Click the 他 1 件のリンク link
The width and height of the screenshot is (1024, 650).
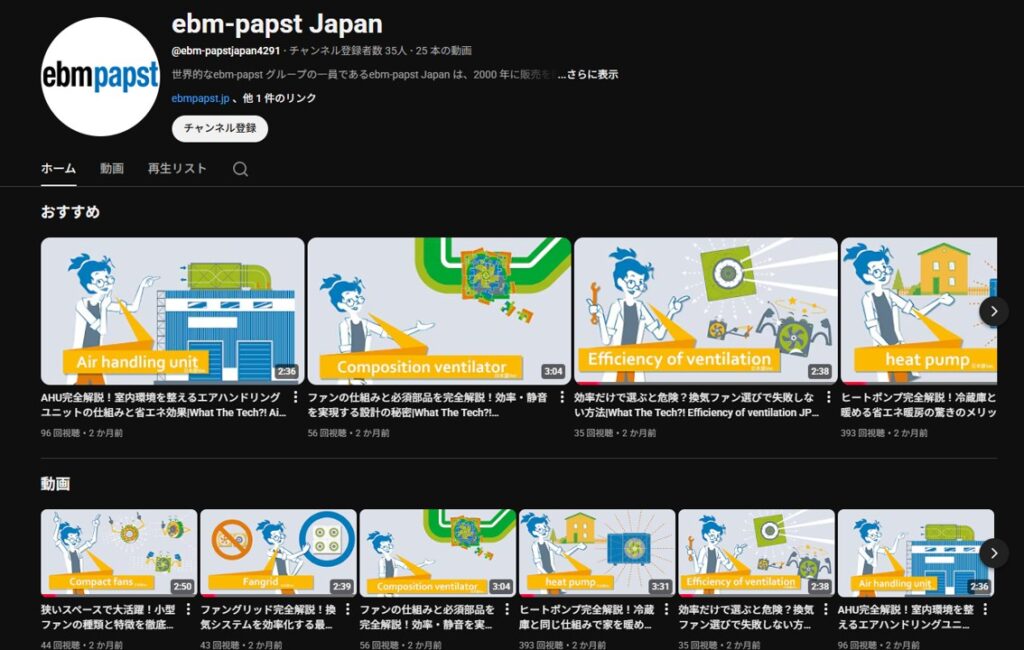(x=279, y=99)
